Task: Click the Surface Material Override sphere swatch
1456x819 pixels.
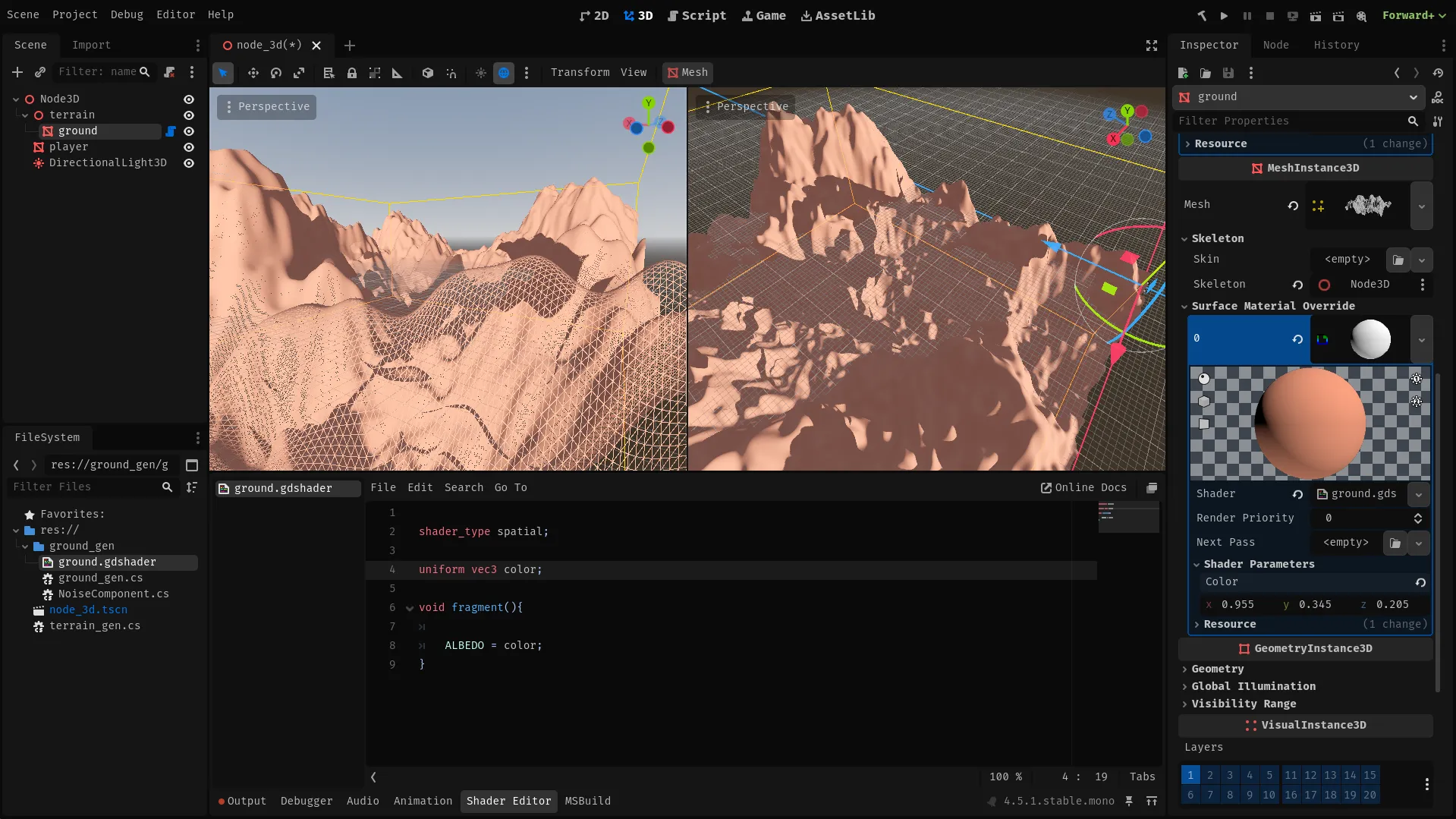Action: 1370,339
